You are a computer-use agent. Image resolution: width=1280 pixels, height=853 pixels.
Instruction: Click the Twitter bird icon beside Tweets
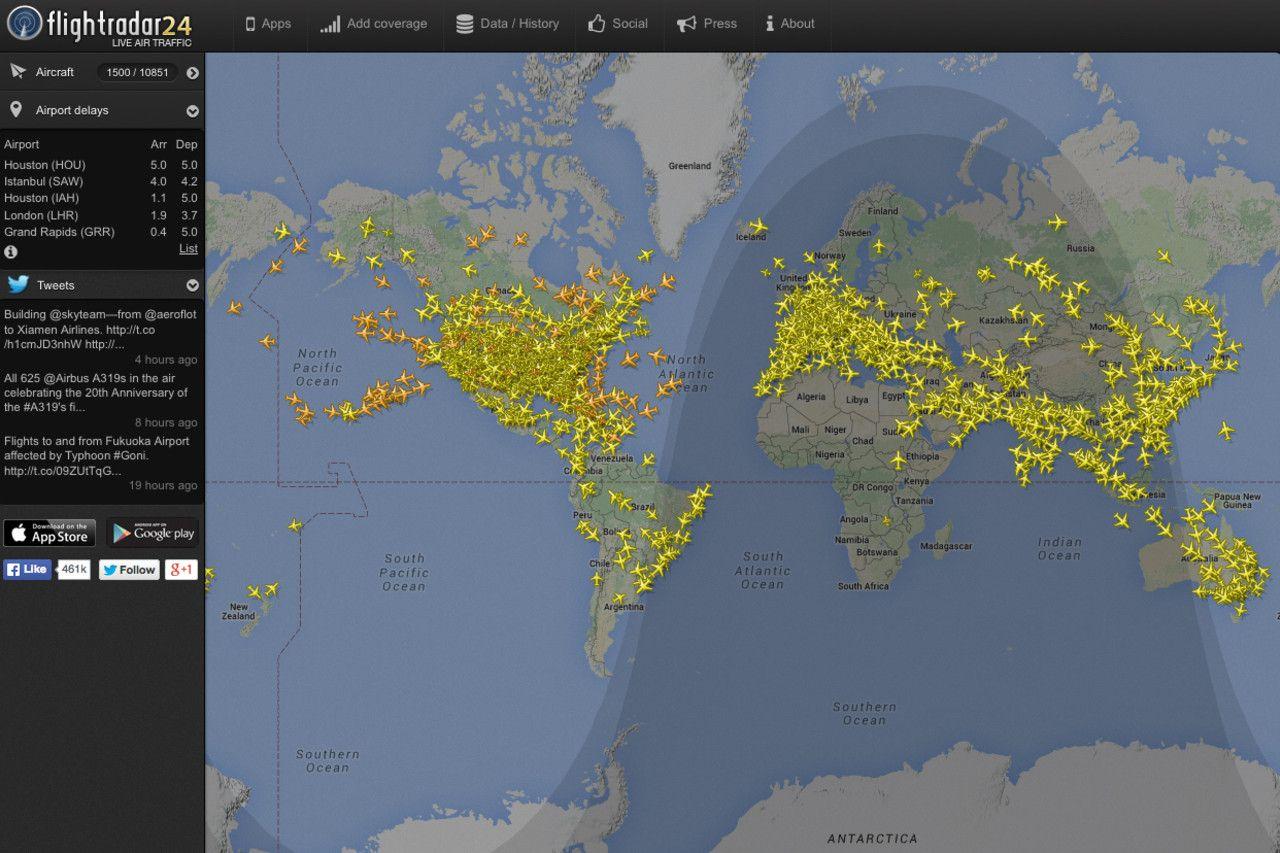(x=17, y=285)
